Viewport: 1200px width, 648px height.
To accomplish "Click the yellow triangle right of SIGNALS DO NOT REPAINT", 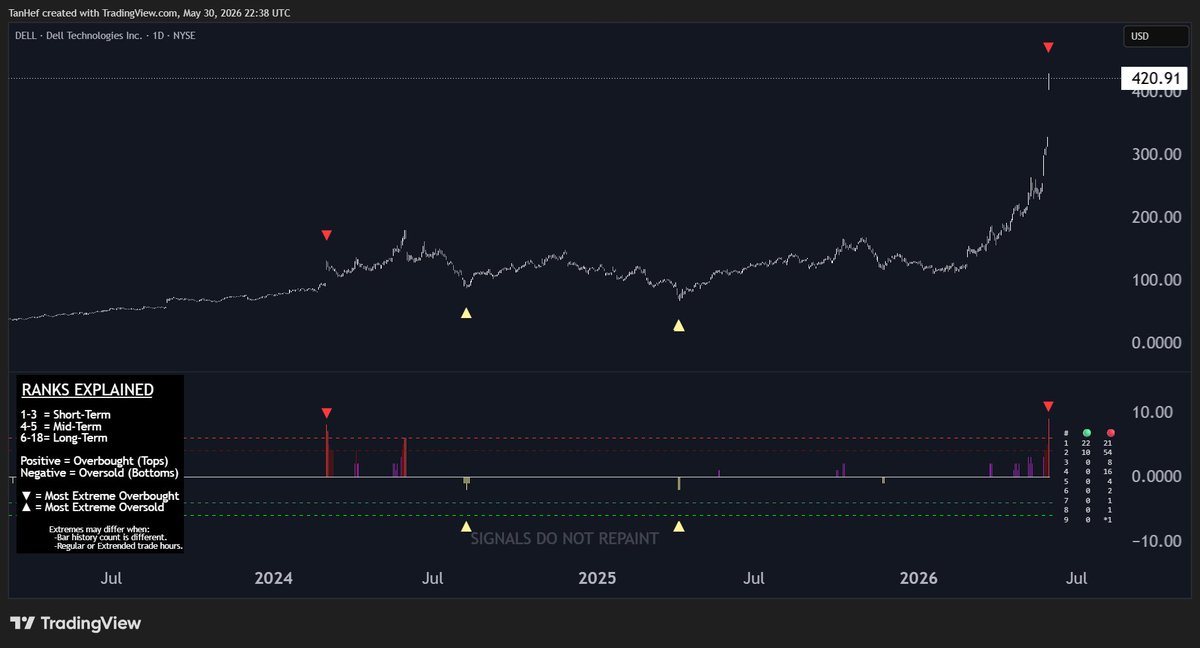I will 679,526.
